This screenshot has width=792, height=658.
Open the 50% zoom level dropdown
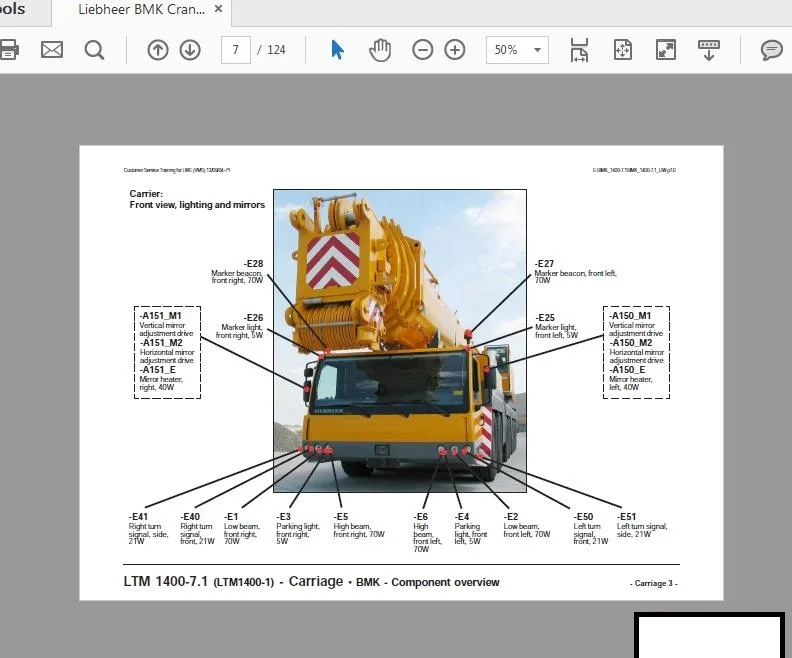coord(517,49)
